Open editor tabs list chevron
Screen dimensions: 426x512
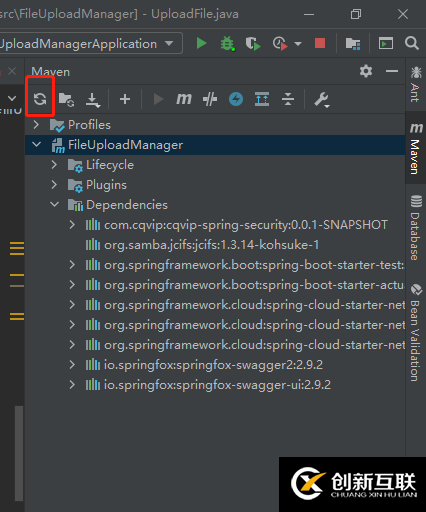coord(12,98)
